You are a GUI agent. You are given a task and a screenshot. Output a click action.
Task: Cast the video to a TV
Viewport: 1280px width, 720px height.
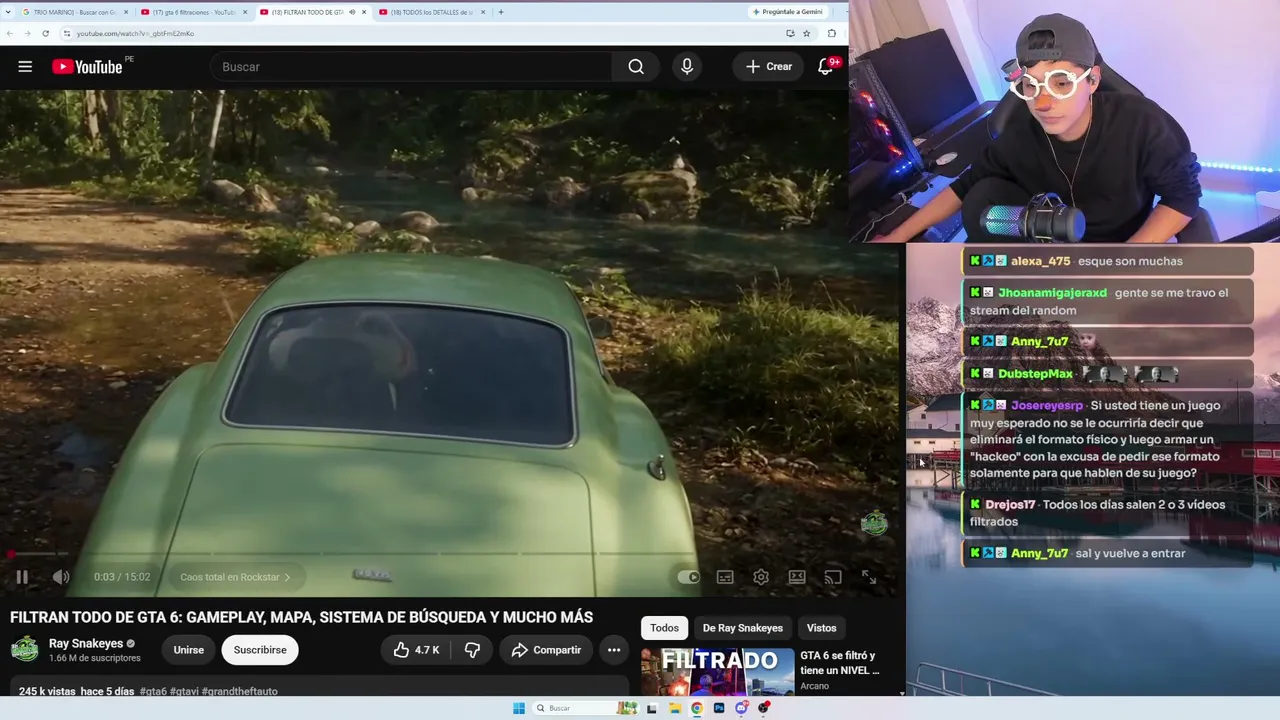tap(833, 577)
